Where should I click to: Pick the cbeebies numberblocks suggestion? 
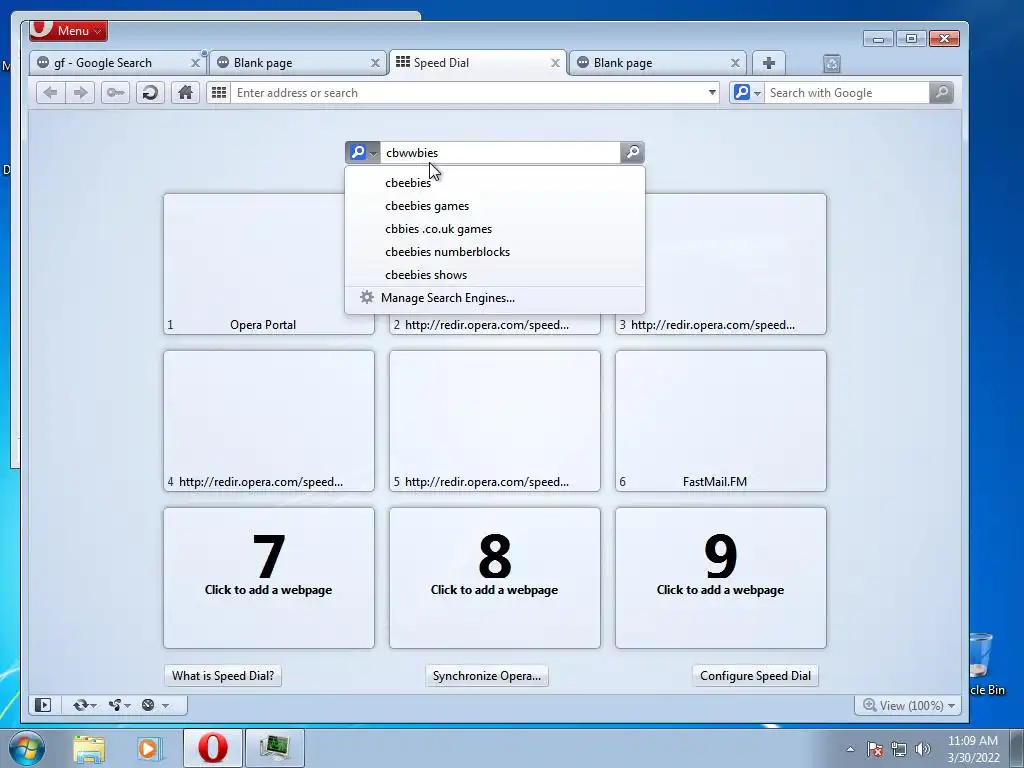tap(494, 251)
